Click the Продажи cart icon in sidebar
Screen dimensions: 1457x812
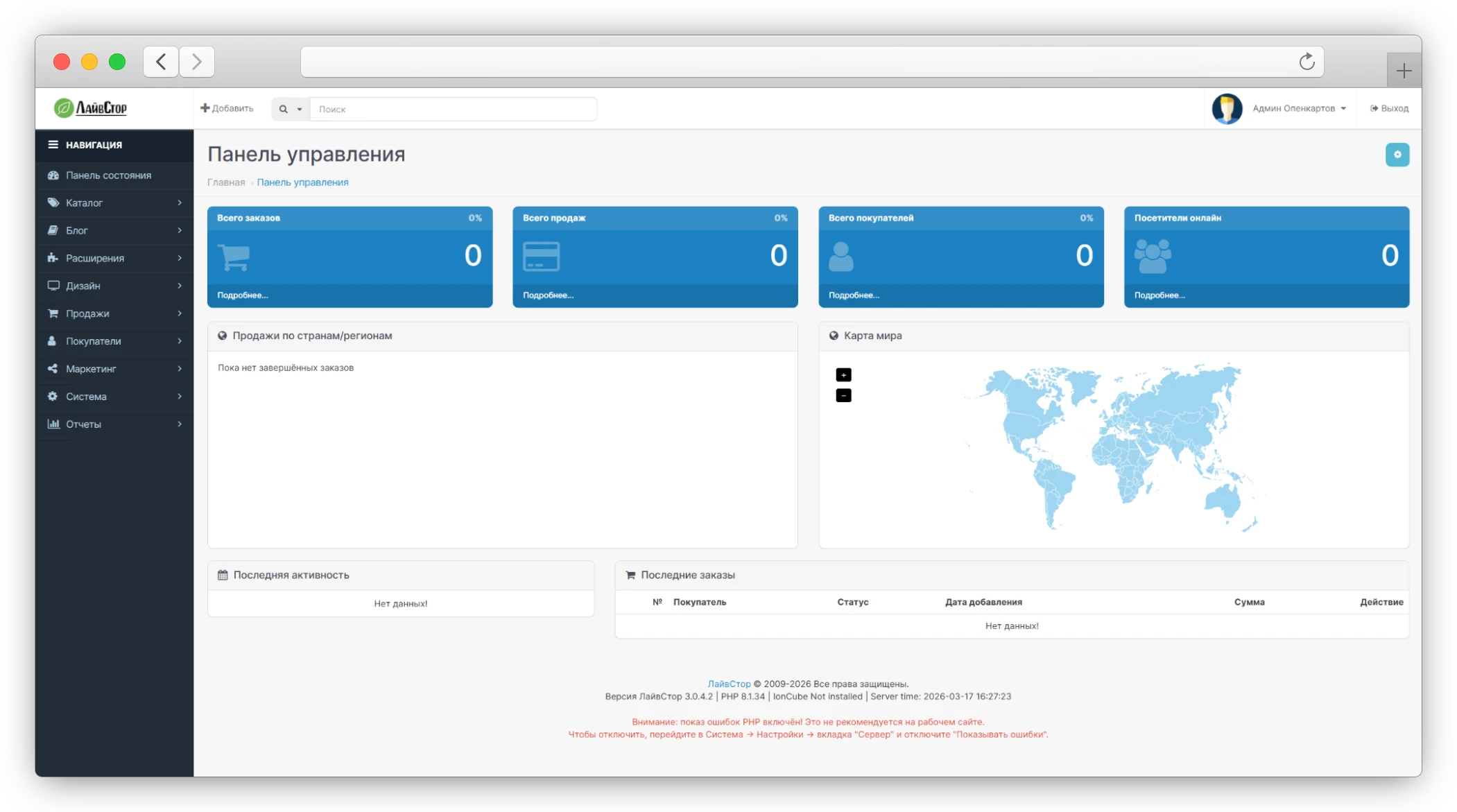(53, 313)
